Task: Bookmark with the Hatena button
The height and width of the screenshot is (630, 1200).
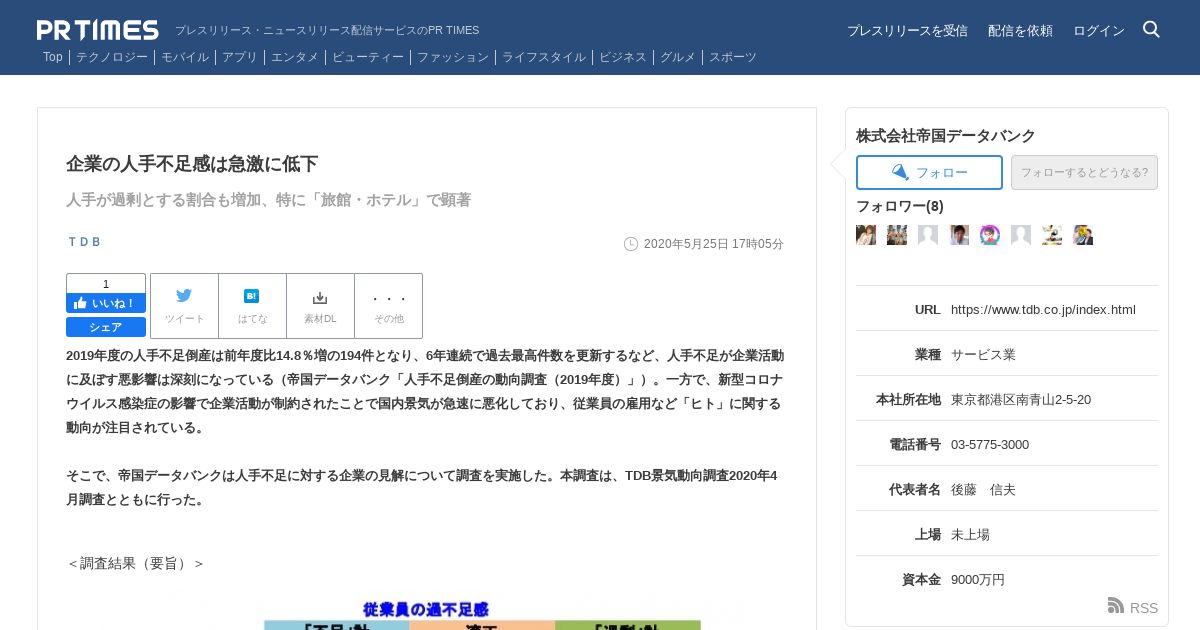Action: pyautogui.click(x=252, y=306)
